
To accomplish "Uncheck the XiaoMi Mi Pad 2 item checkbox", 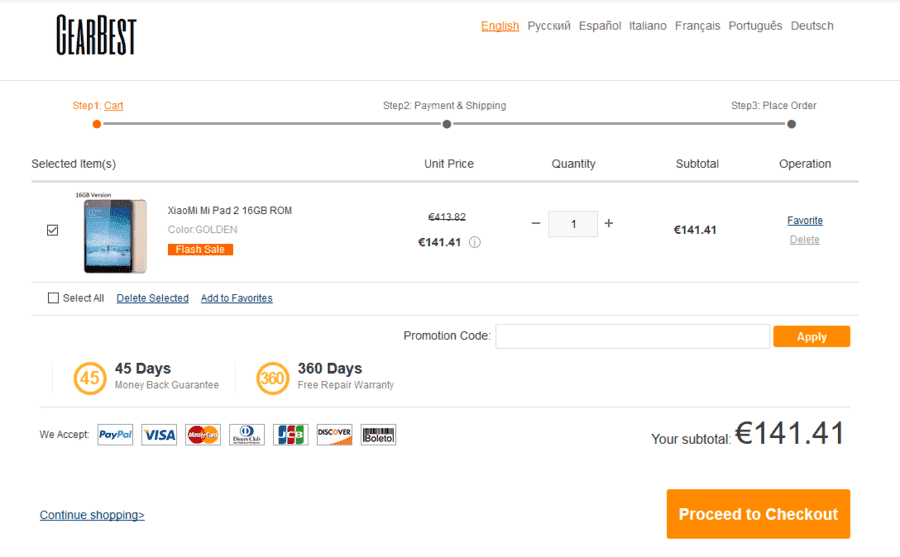I will [x=52, y=230].
